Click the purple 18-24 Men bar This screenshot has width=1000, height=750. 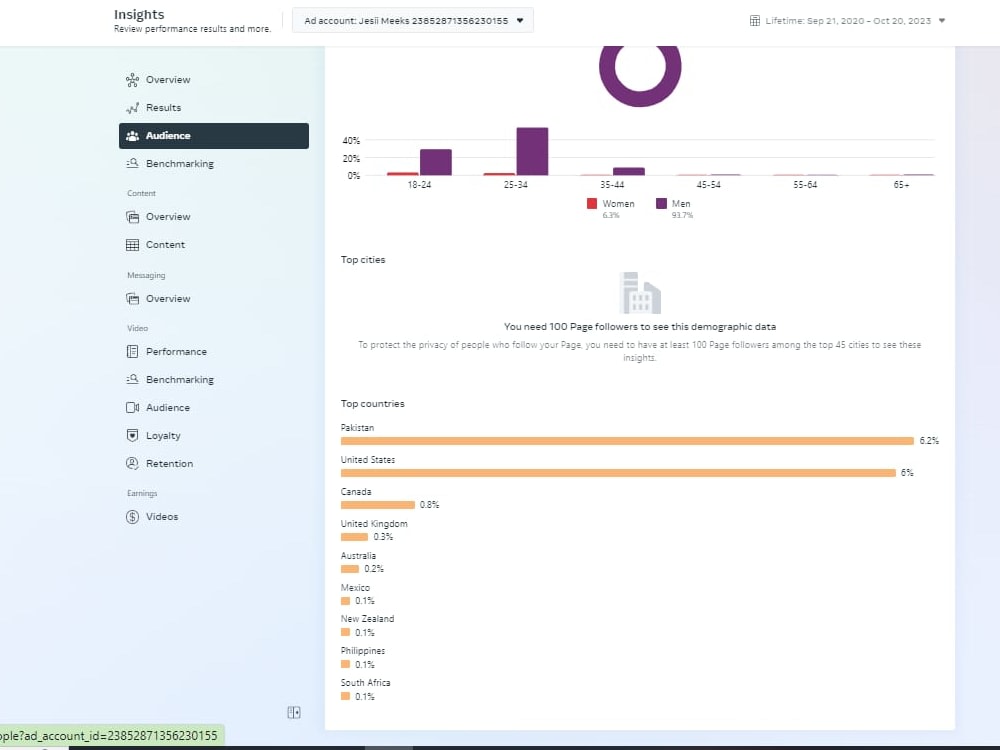436,163
